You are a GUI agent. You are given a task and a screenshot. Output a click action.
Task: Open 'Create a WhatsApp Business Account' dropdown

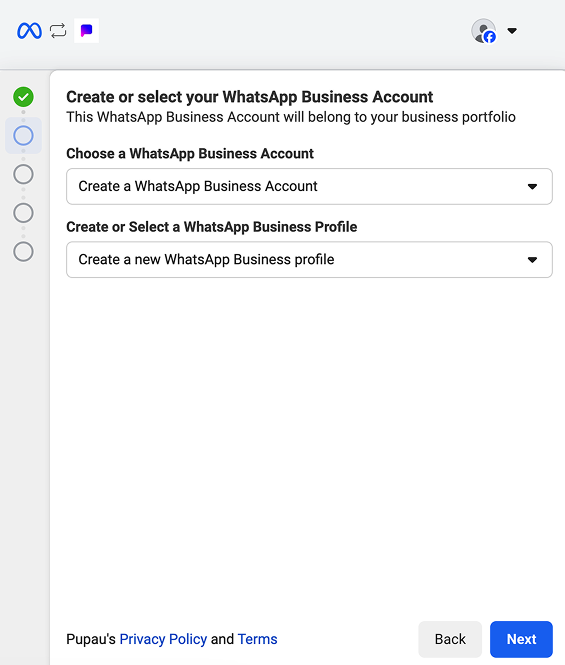coord(309,187)
